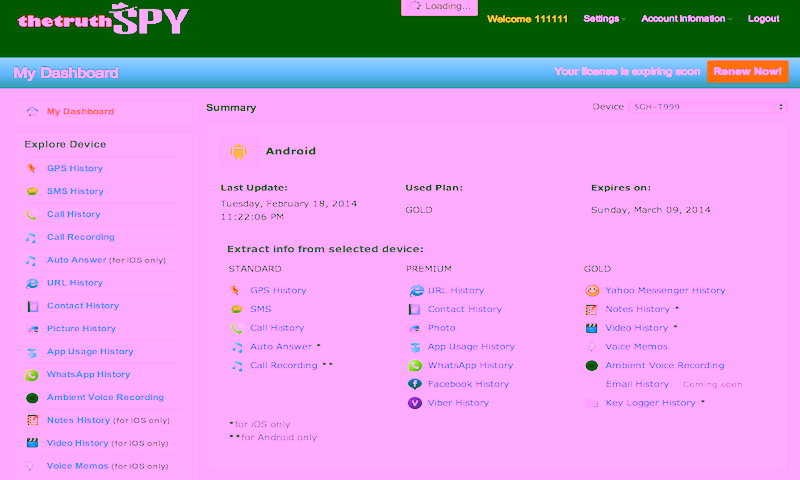Click the WhatsApp History icon in sidebar
The height and width of the screenshot is (480, 800).
32,375
